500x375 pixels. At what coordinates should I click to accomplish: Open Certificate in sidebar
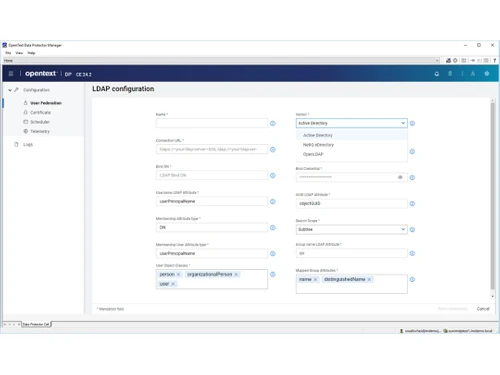click(x=40, y=112)
